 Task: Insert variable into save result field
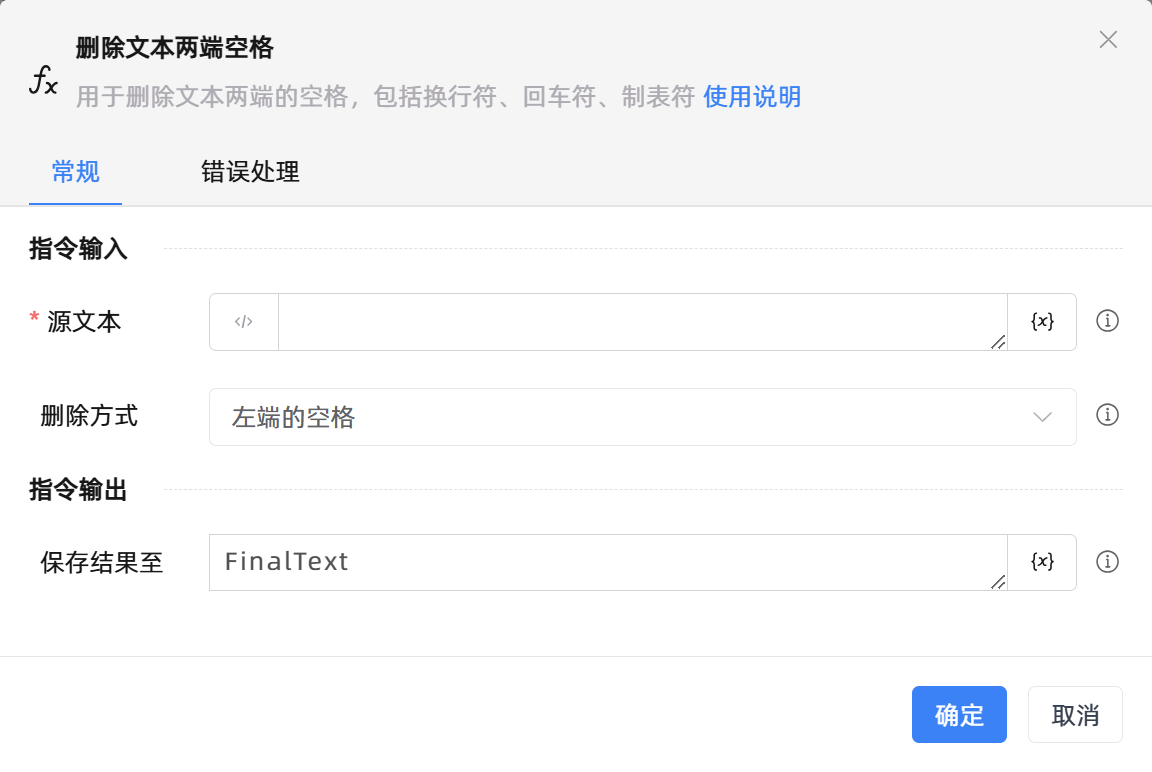pyautogui.click(x=1042, y=562)
